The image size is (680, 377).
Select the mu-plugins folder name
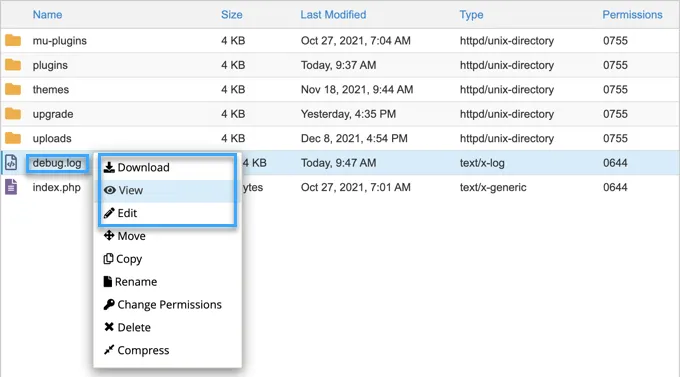59,41
